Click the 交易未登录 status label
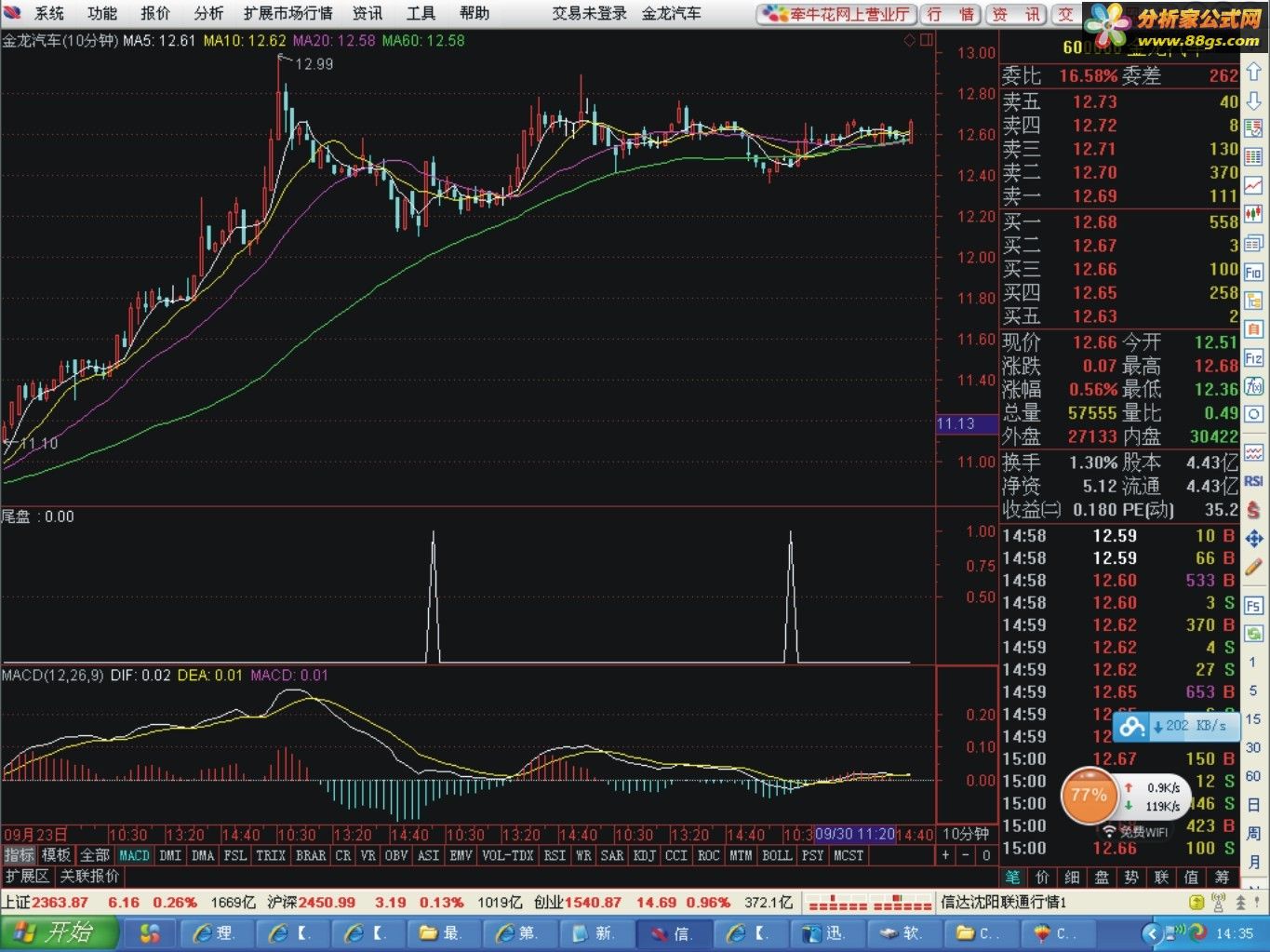Screen dimensions: 1270x952 click(x=589, y=13)
